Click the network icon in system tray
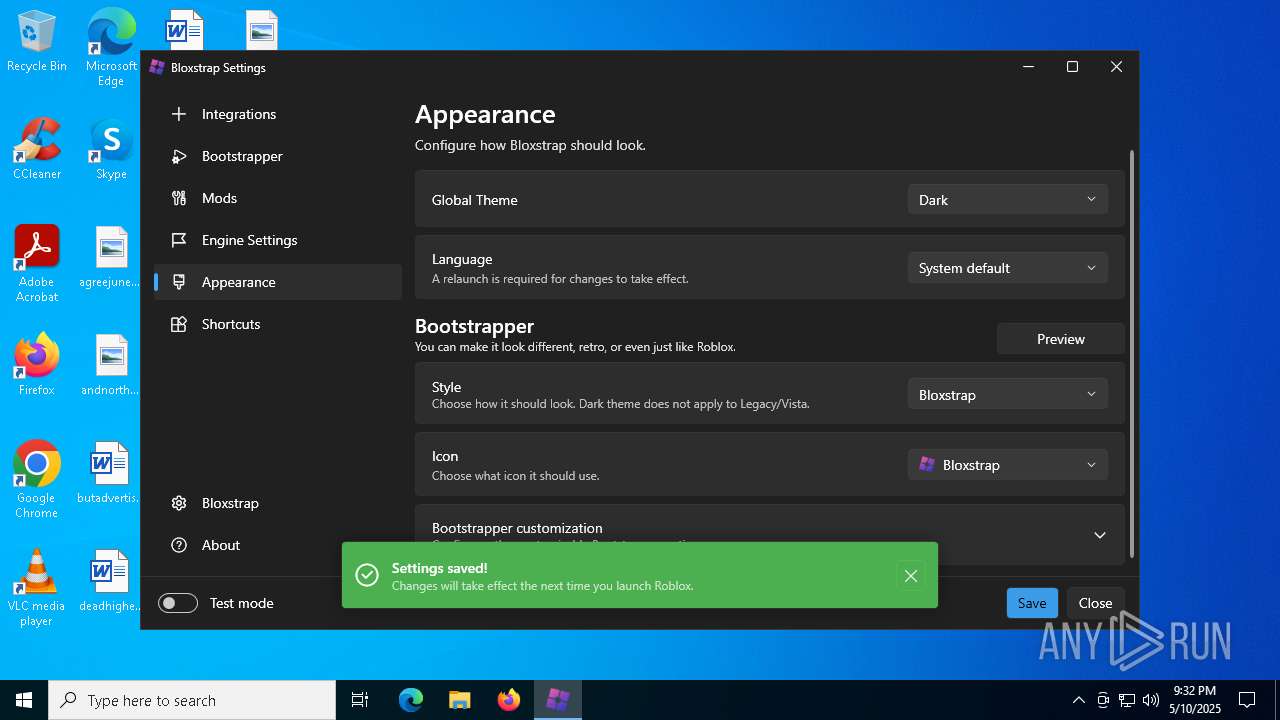Viewport: 1280px width, 720px height. point(1127,700)
